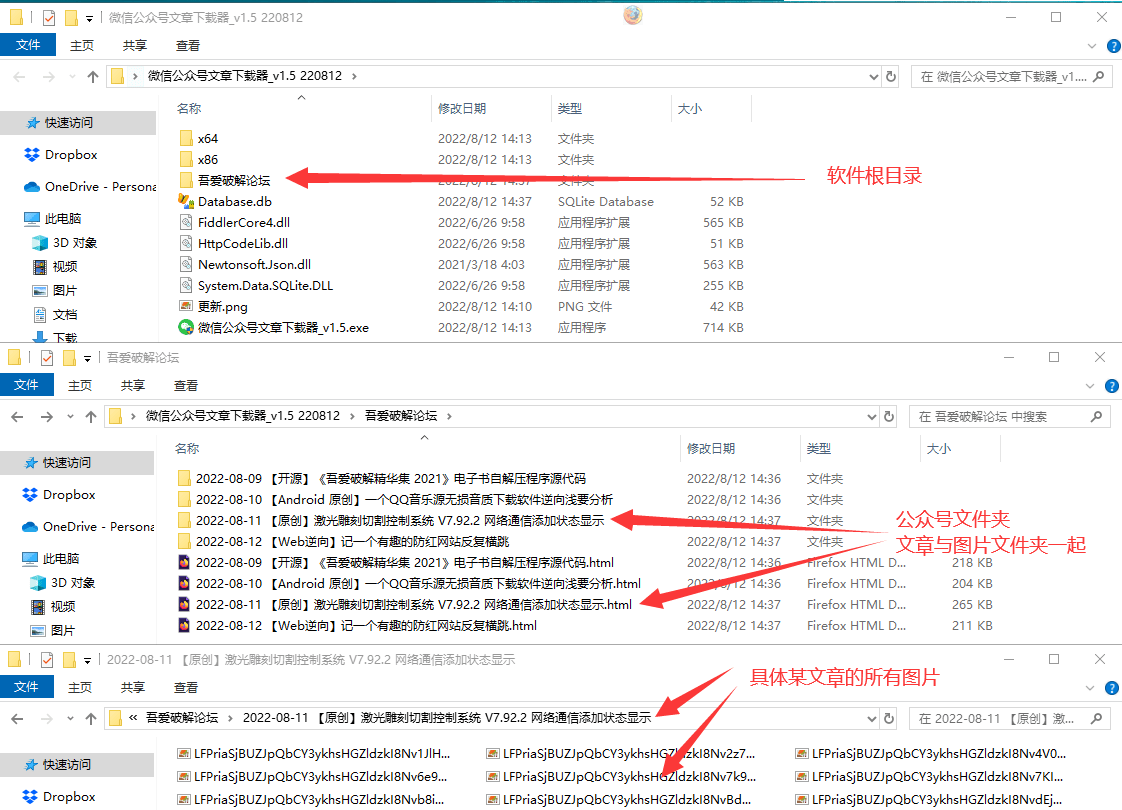Show recent locations in 微信公众号文章下载器 window
Viewport: 1122px width, 810px height.
click(72, 77)
